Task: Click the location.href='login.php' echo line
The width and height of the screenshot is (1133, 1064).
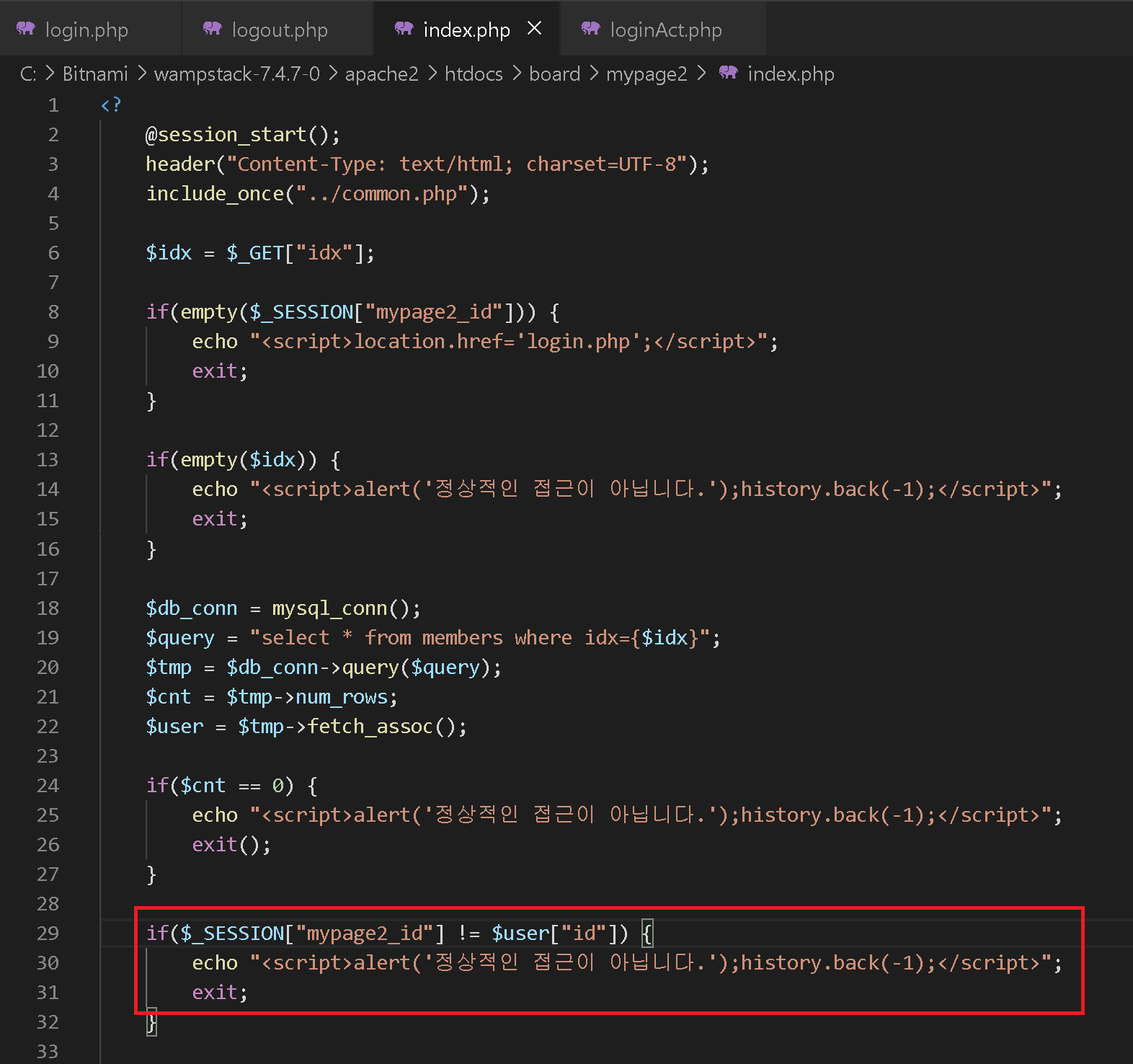Action: tap(485, 342)
